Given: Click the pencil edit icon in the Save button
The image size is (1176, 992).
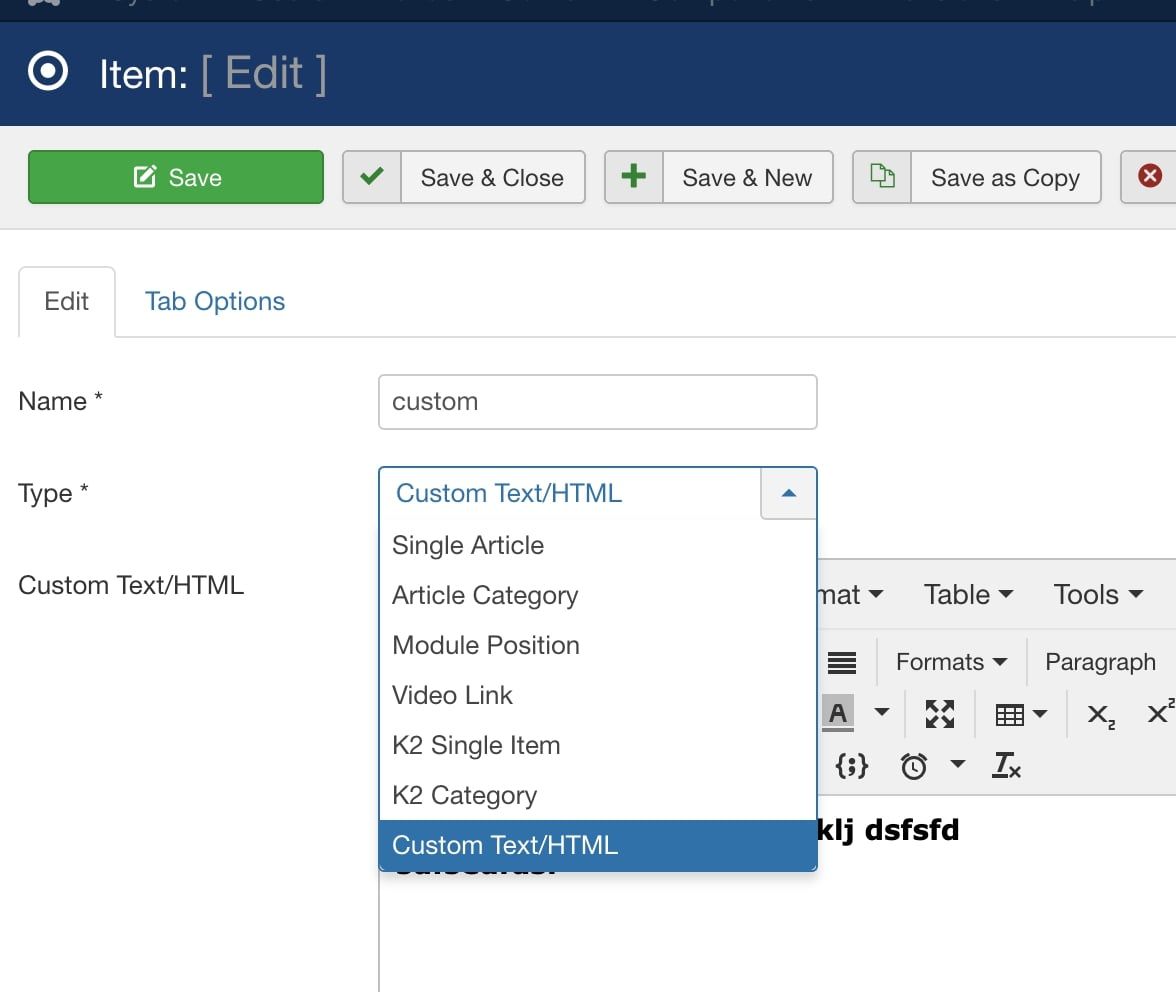Looking at the screenshot, I should [x=145, y=177].
